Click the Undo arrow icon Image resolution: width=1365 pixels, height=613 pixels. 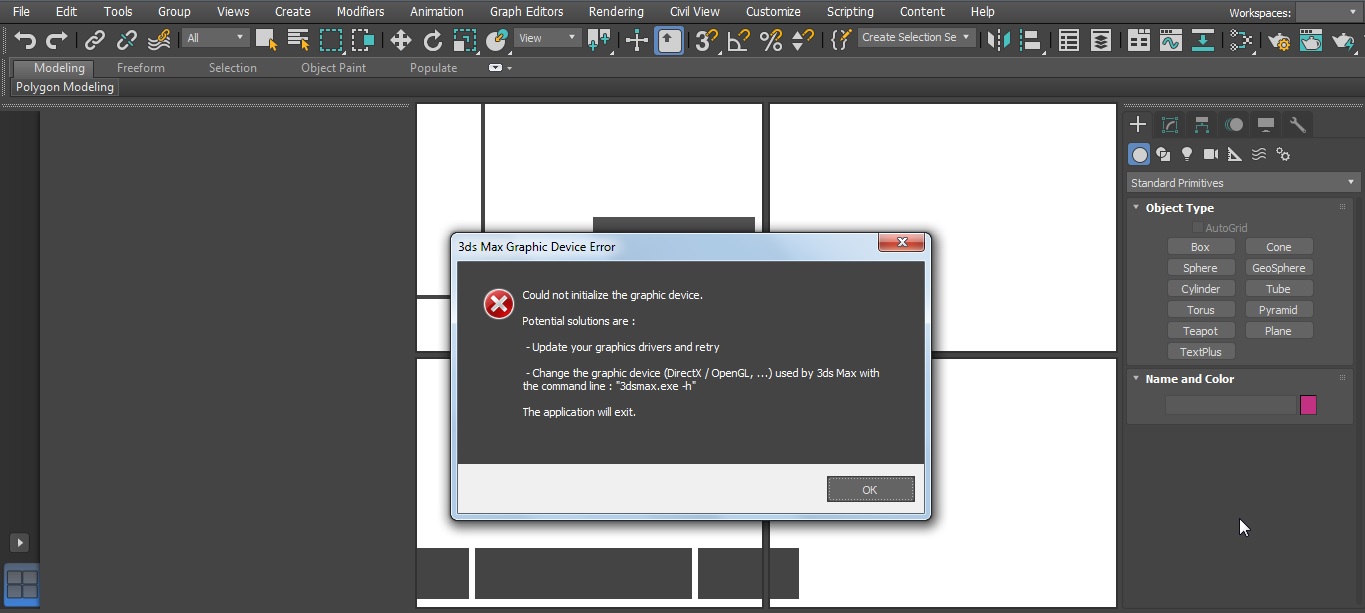point(25,40)
